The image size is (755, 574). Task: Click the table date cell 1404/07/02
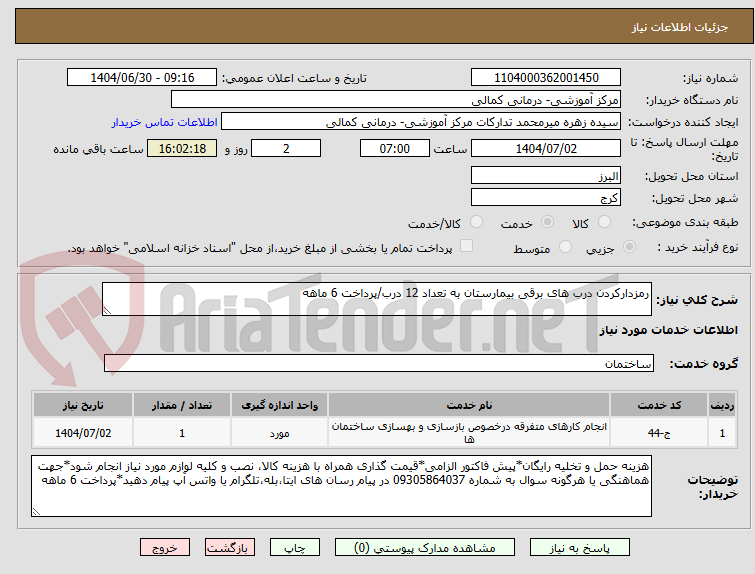[x=83, y=432]
